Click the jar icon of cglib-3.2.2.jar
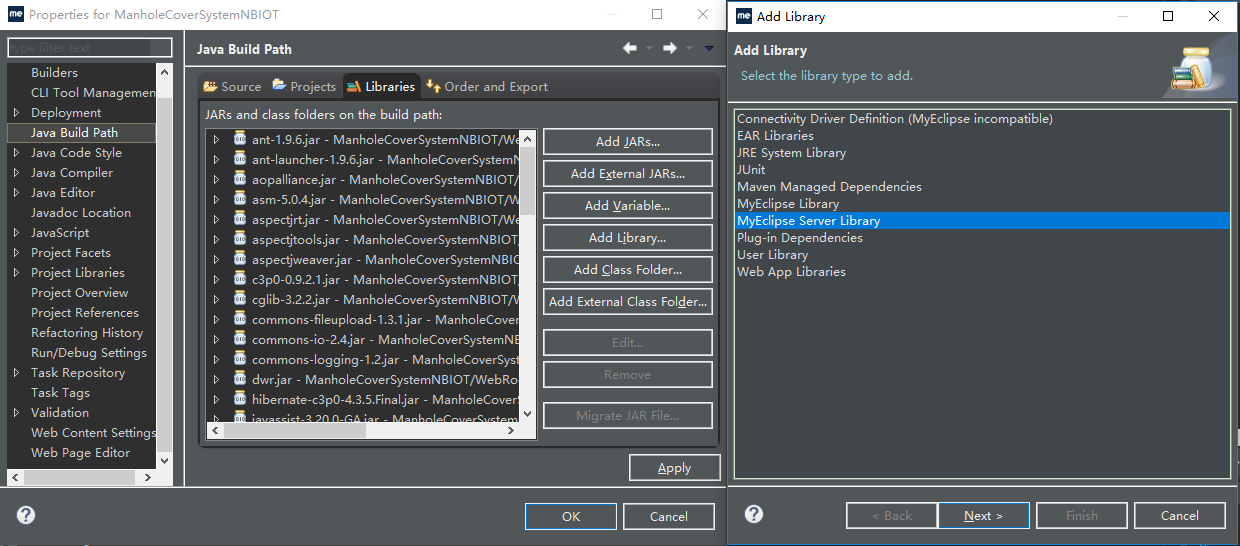1240x546 pixels. 240,299
